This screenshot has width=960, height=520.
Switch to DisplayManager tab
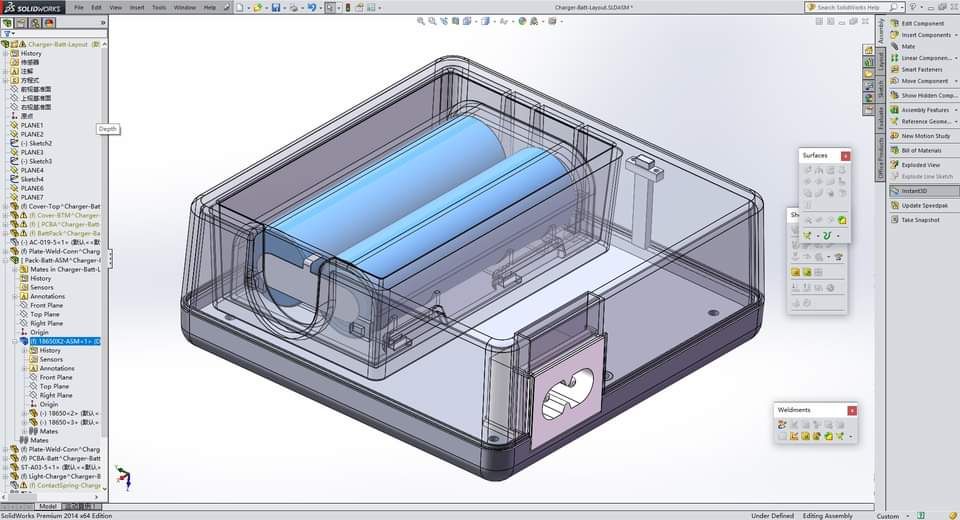tap(50, 23)
